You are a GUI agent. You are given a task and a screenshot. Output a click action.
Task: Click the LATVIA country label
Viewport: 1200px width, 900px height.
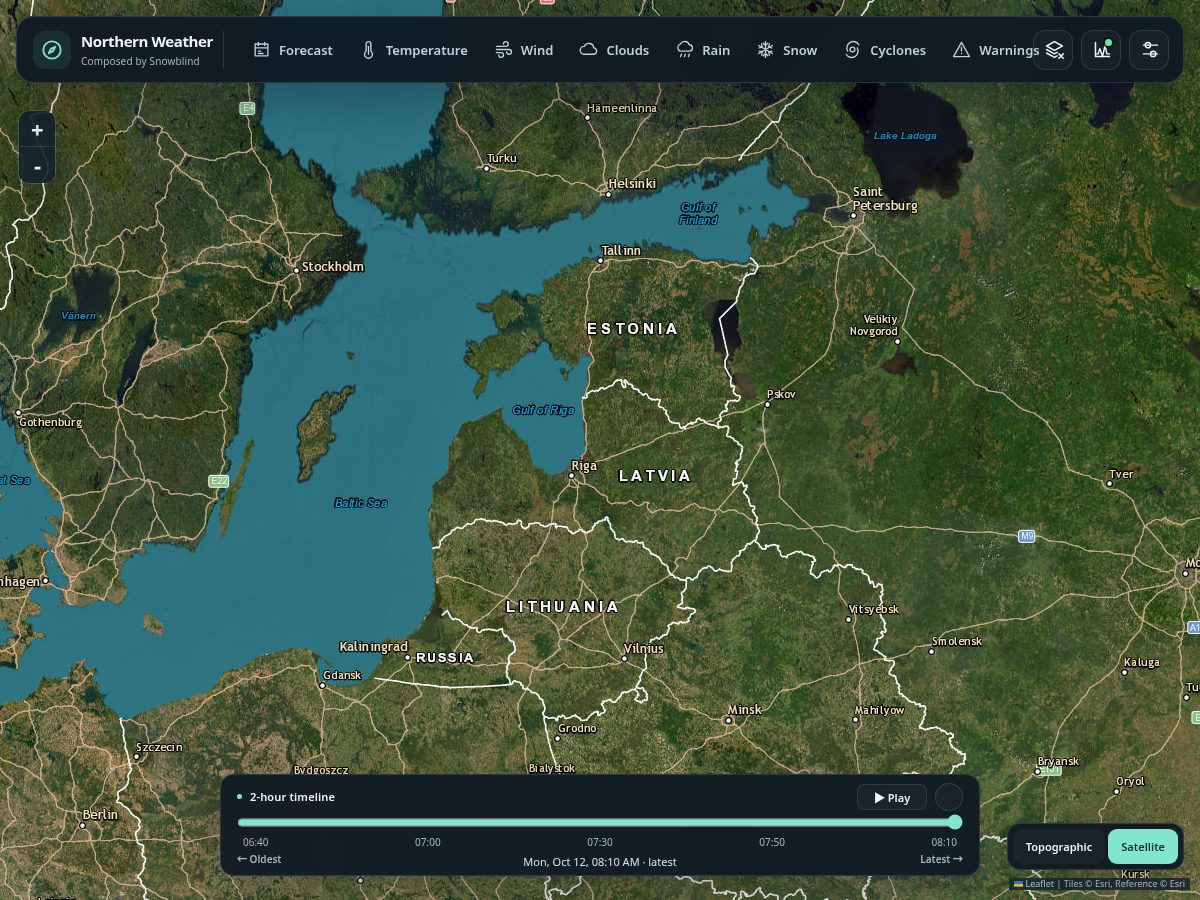tap(655, 475)
